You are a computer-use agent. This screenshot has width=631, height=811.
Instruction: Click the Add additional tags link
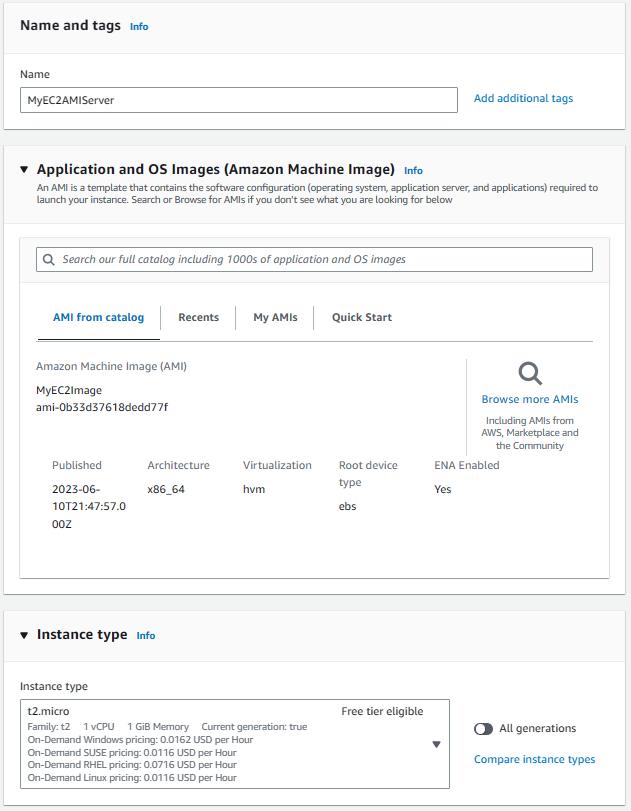click(523, 98)
